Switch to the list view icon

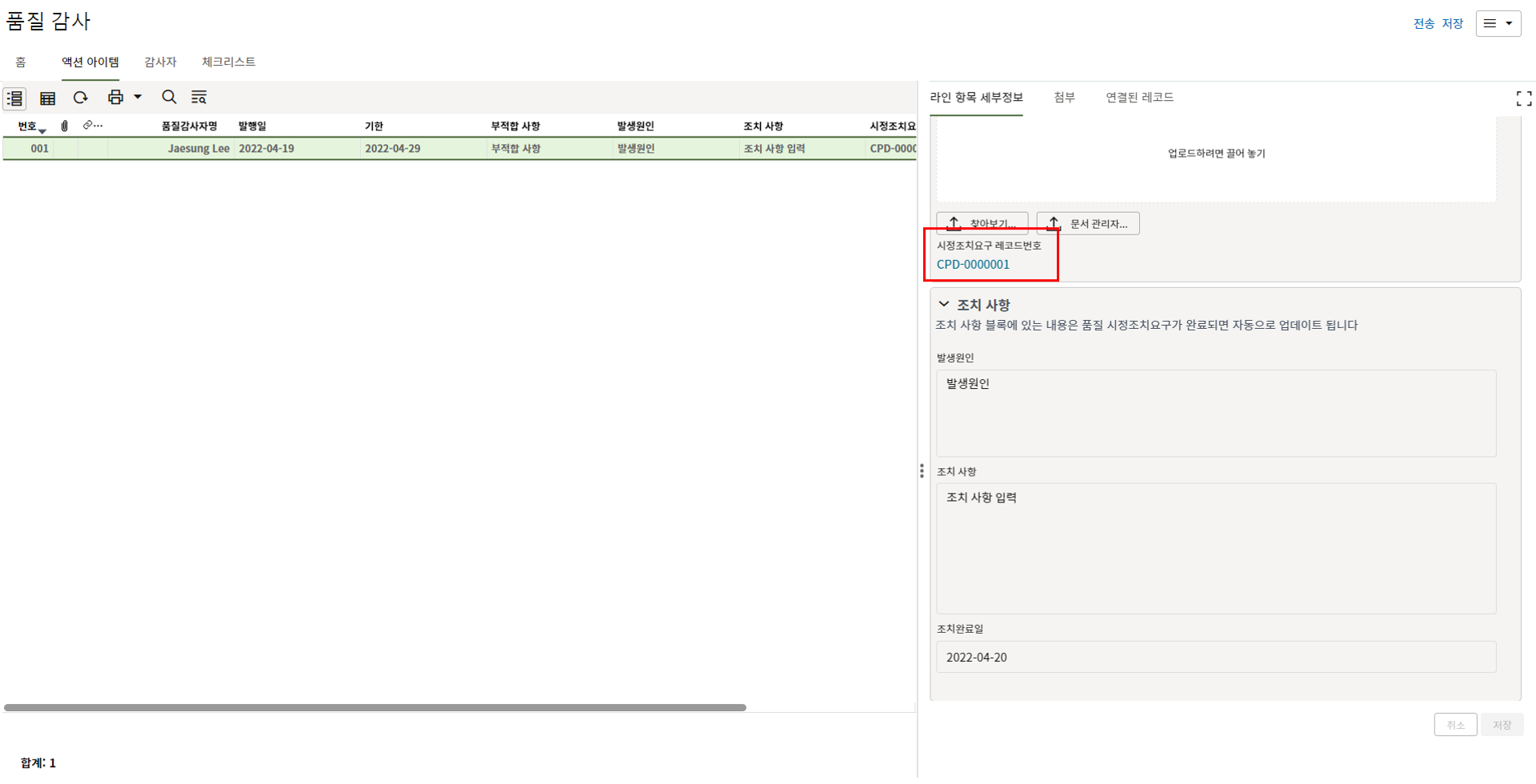15,98
